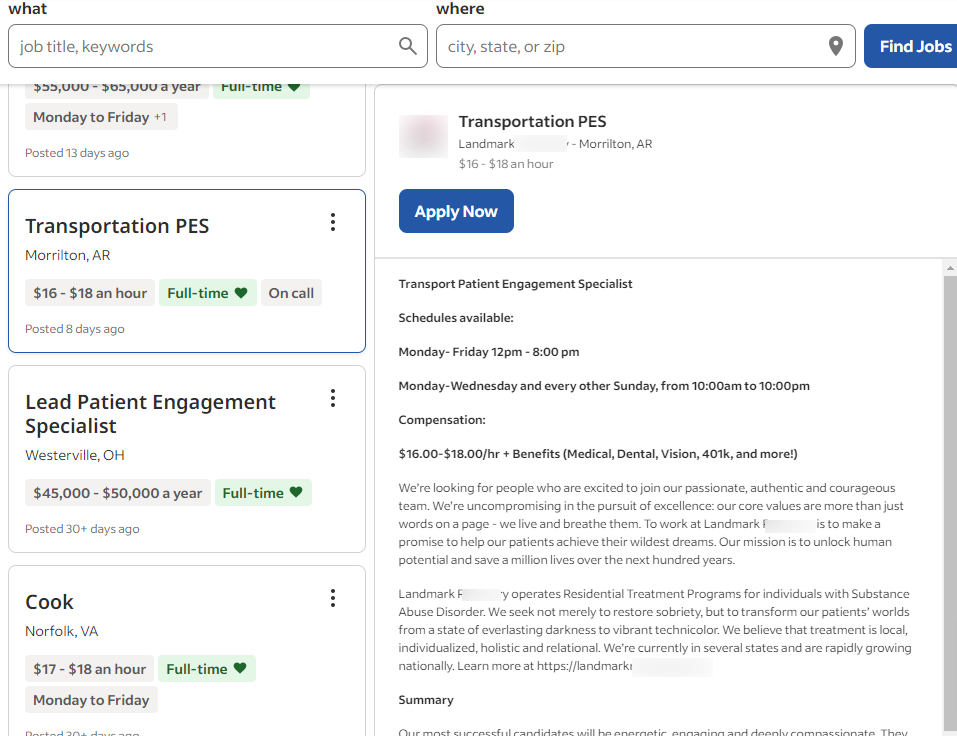The width and height of the screenshot is (957, 736).
Task: Click the heart icon on Westerville Full-time tag
Action: (296, 493)
